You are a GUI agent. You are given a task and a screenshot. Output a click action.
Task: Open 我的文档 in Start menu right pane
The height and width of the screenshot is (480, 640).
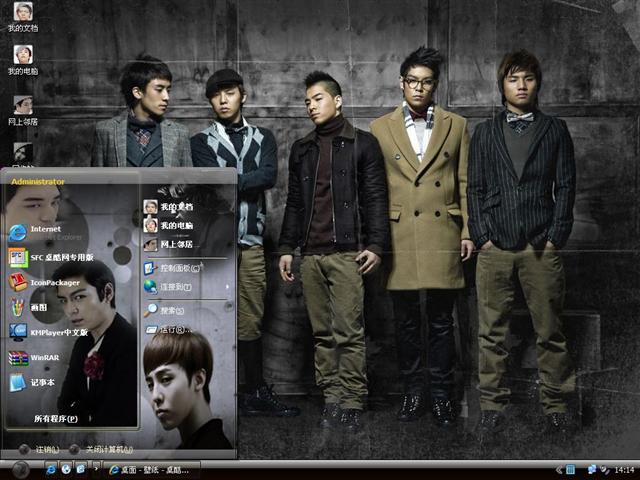coord(168,207)
